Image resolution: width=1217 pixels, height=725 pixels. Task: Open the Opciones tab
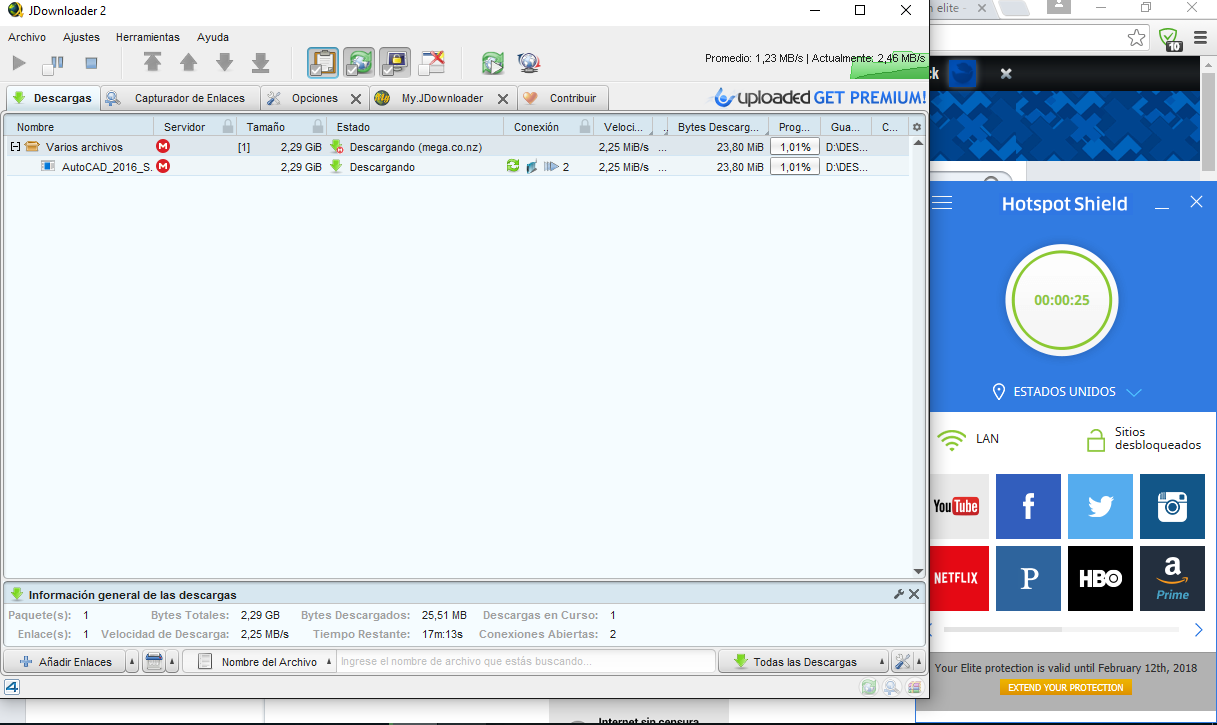click(314, 98)
